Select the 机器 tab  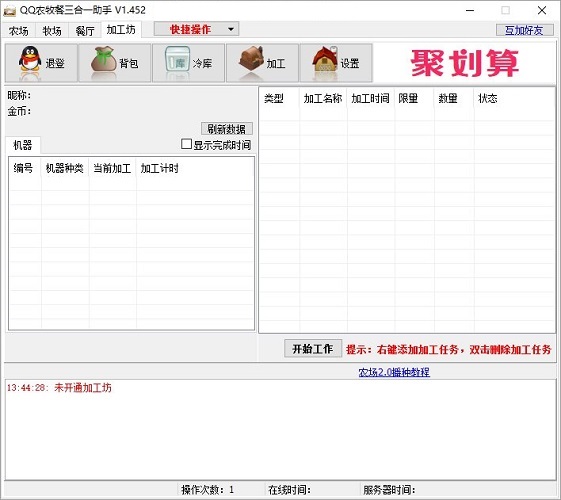coord(23,145)
